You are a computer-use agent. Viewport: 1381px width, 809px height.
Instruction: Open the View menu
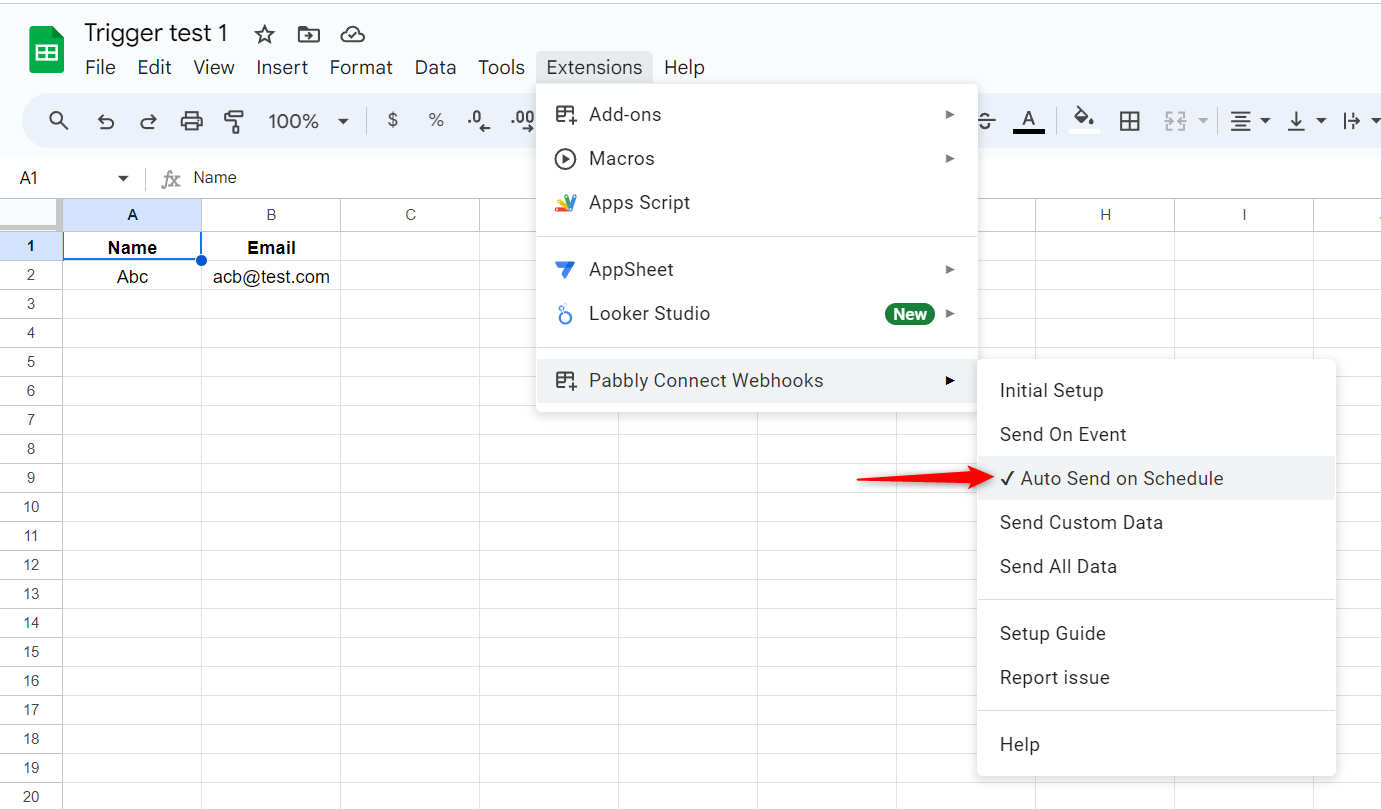pyautogui.click(x=214, y=67)
